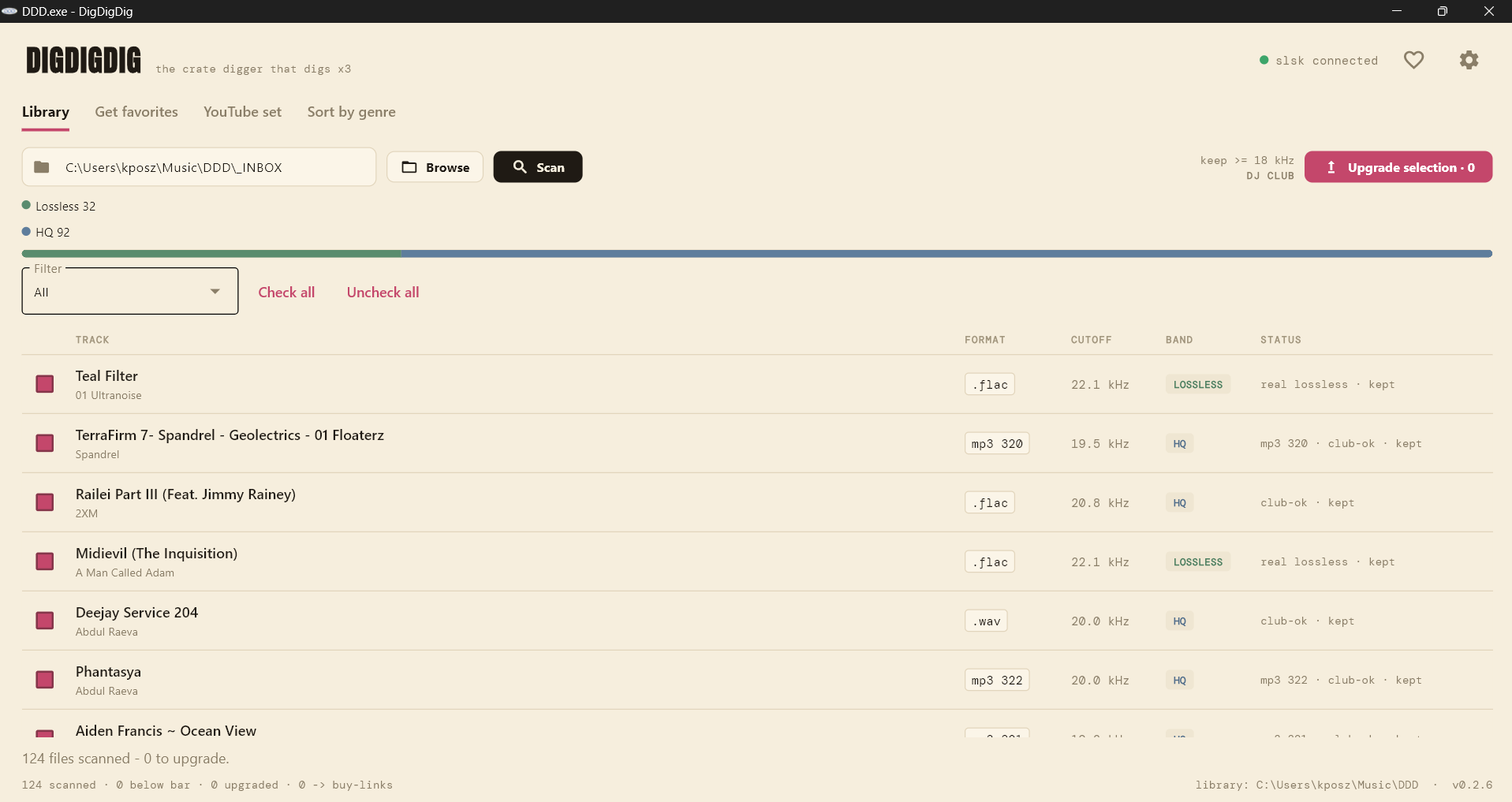This screenshot has height=802, width=1512.
Task: Click the mp3 320 format badge
Action: point(997,443)
